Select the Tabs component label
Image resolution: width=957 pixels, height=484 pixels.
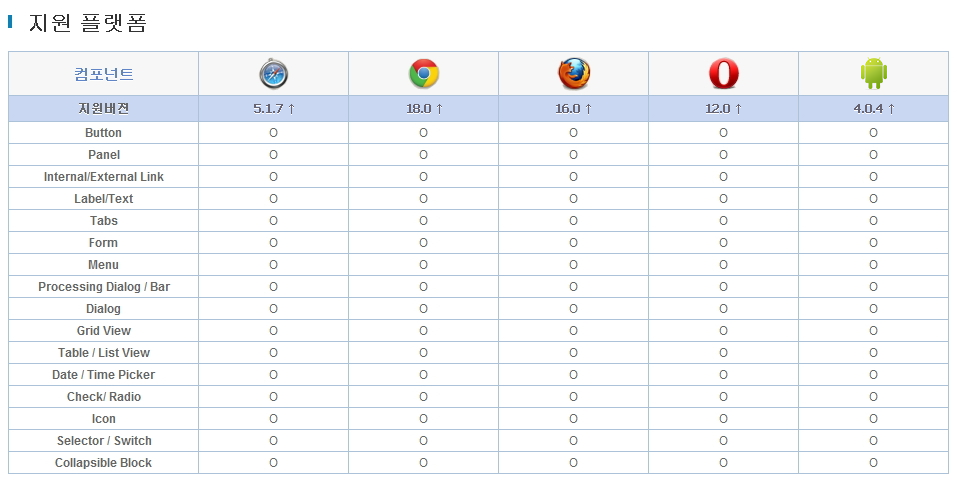pos(104,221)
